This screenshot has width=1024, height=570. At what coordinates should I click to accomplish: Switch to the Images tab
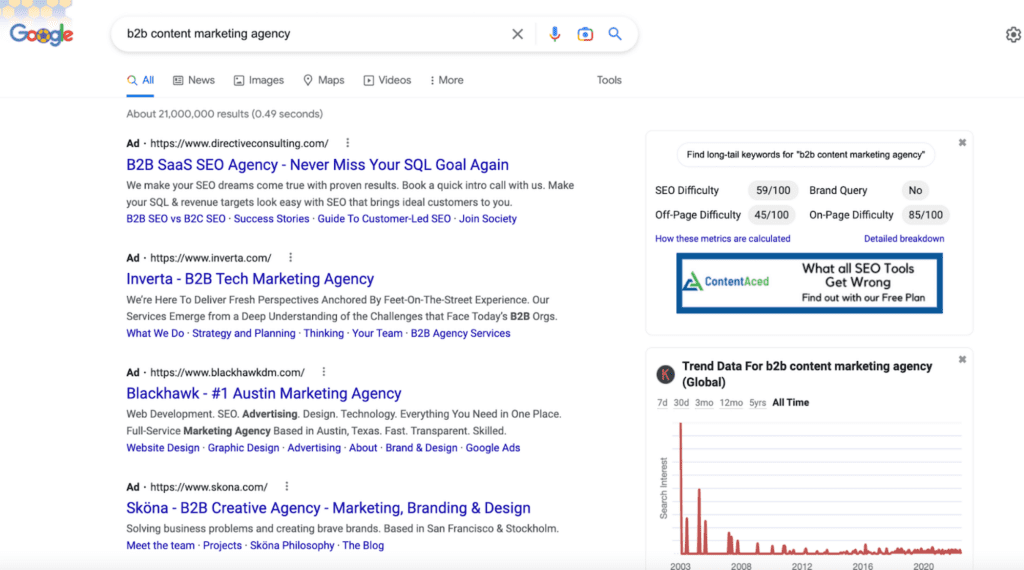(259, 80)
